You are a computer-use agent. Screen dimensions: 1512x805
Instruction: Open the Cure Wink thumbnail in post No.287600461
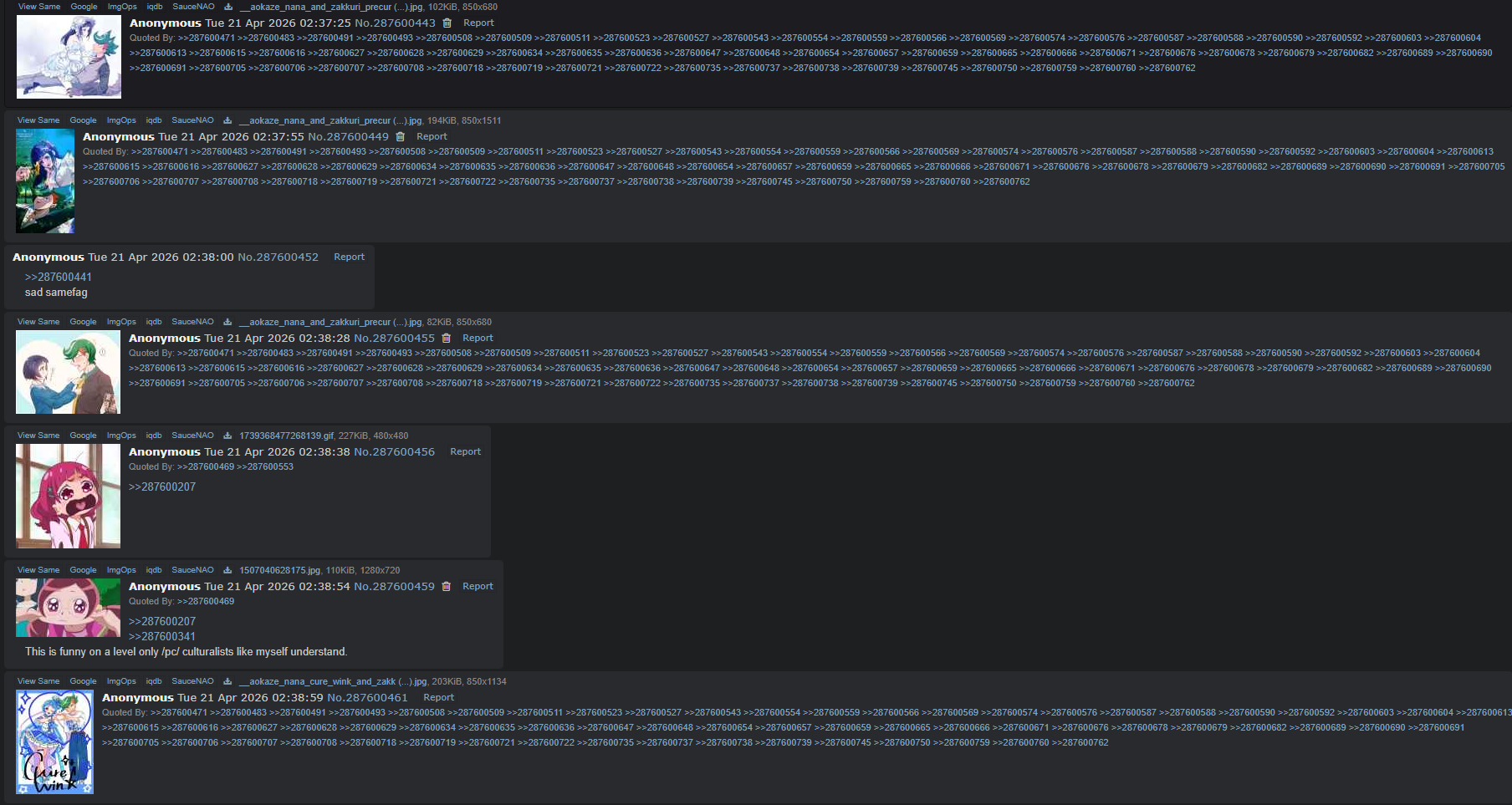[x=55, y=741]
